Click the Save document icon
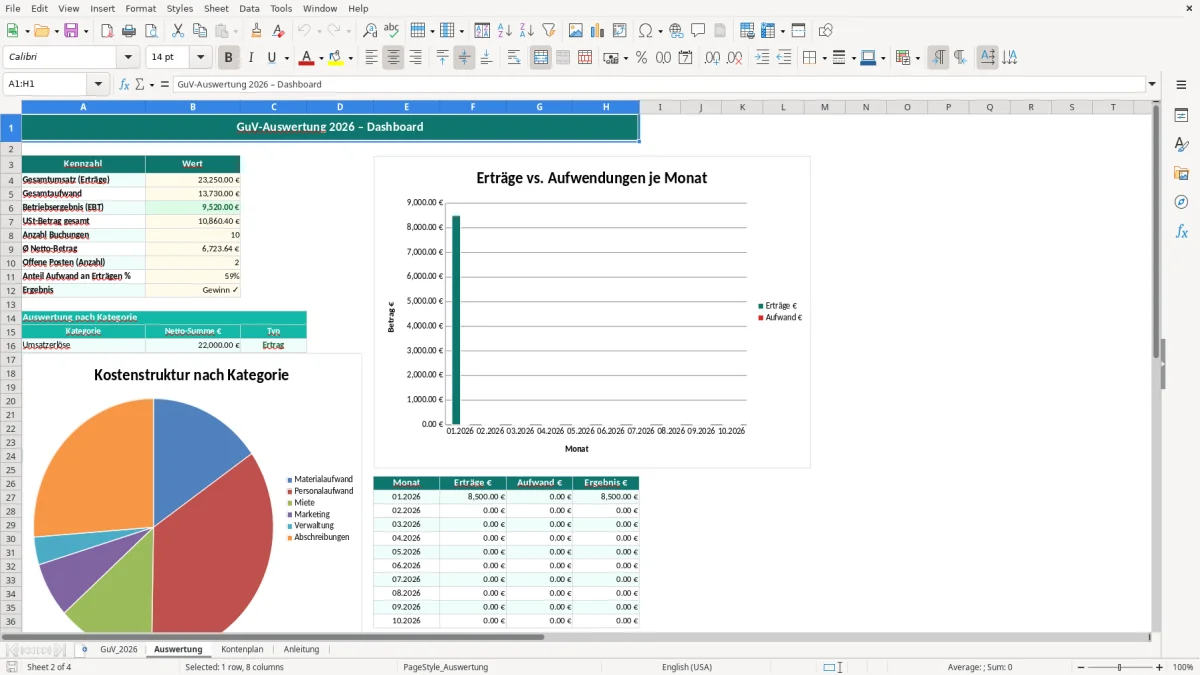Screen dimensions: 1200x675 (71, 30)
